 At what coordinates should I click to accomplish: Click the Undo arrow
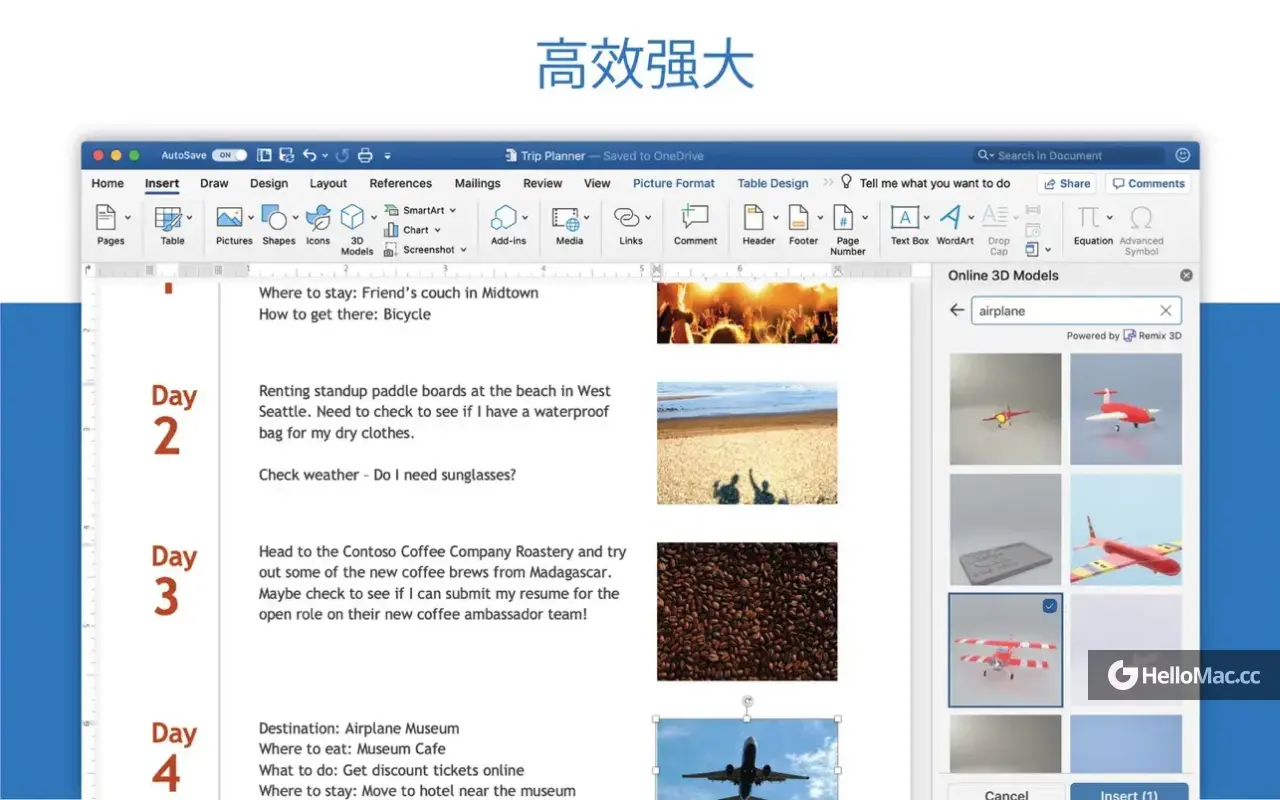click(310, 155)
